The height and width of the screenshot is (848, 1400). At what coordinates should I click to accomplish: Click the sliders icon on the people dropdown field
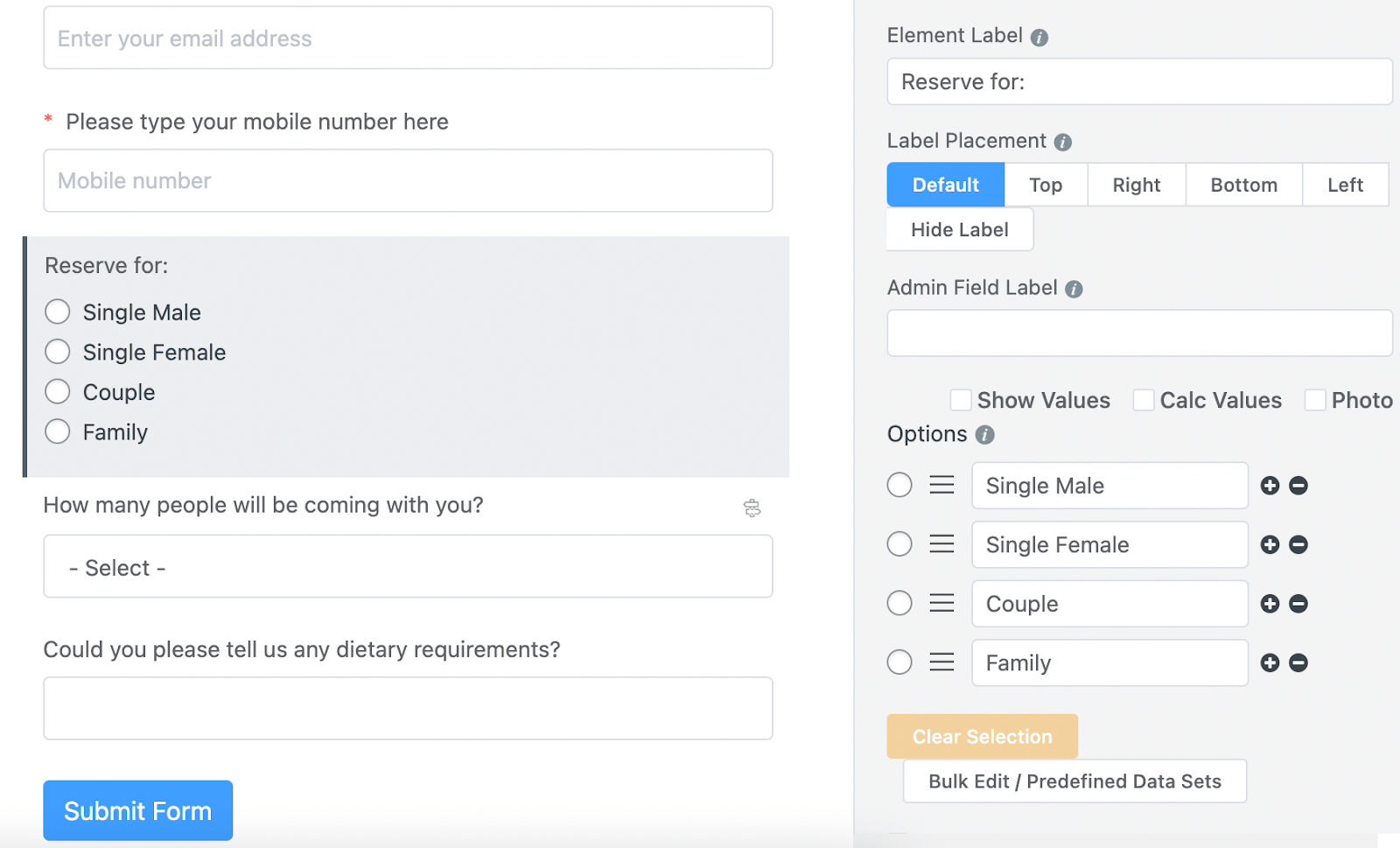752,507
